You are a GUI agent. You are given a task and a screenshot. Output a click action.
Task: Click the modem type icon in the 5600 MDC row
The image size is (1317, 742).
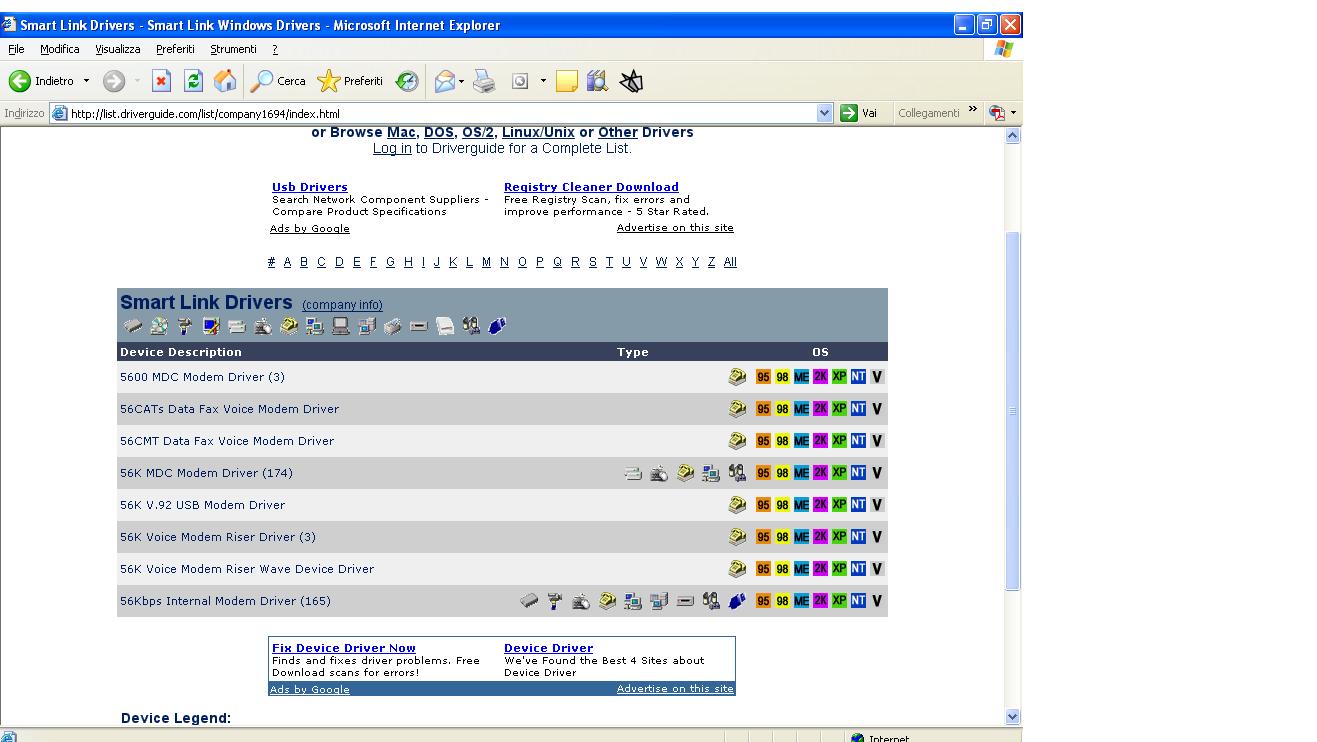pyautogui.click(x=737, y=377)
